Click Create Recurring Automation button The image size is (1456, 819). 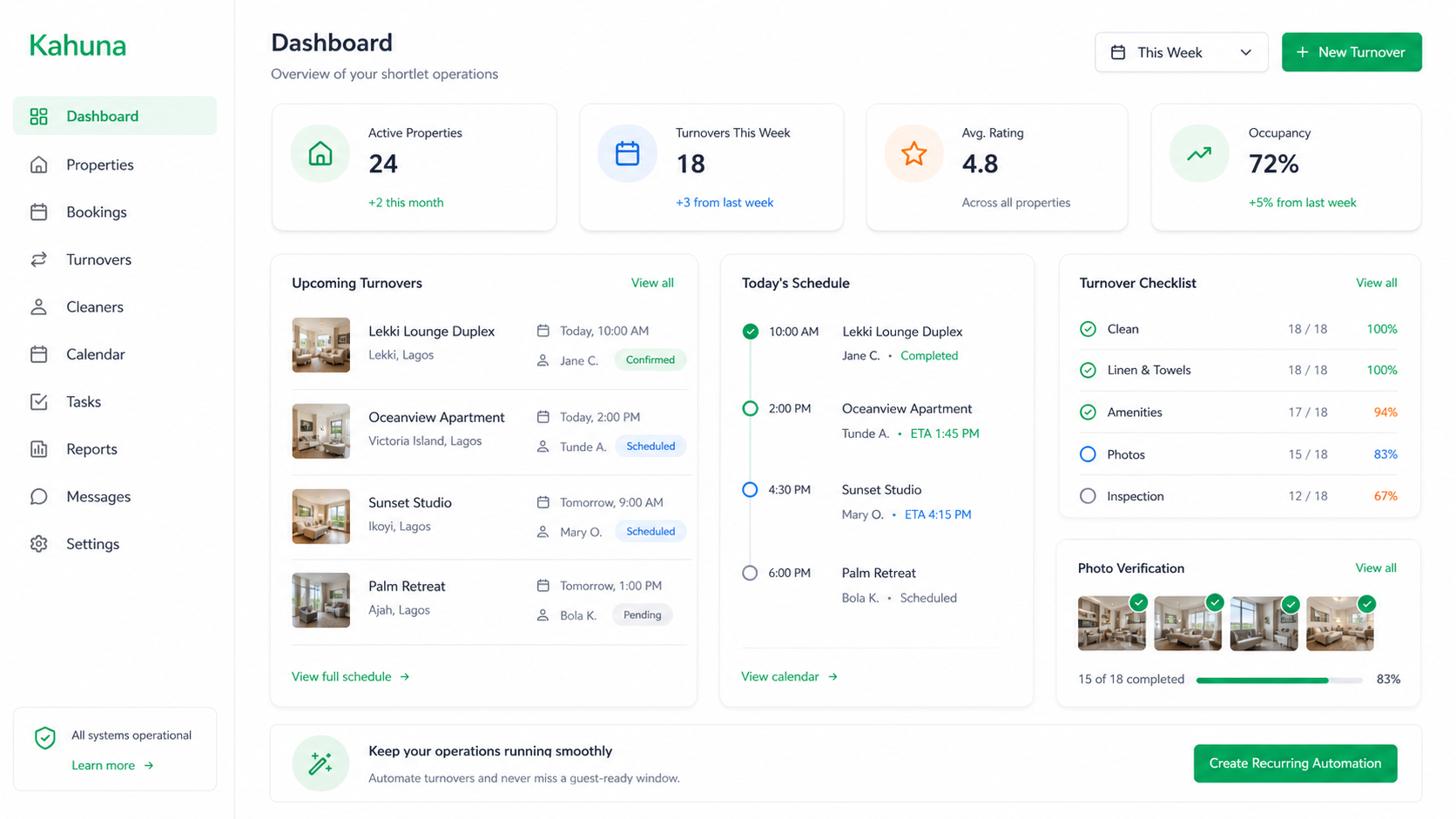(1295, 763)
